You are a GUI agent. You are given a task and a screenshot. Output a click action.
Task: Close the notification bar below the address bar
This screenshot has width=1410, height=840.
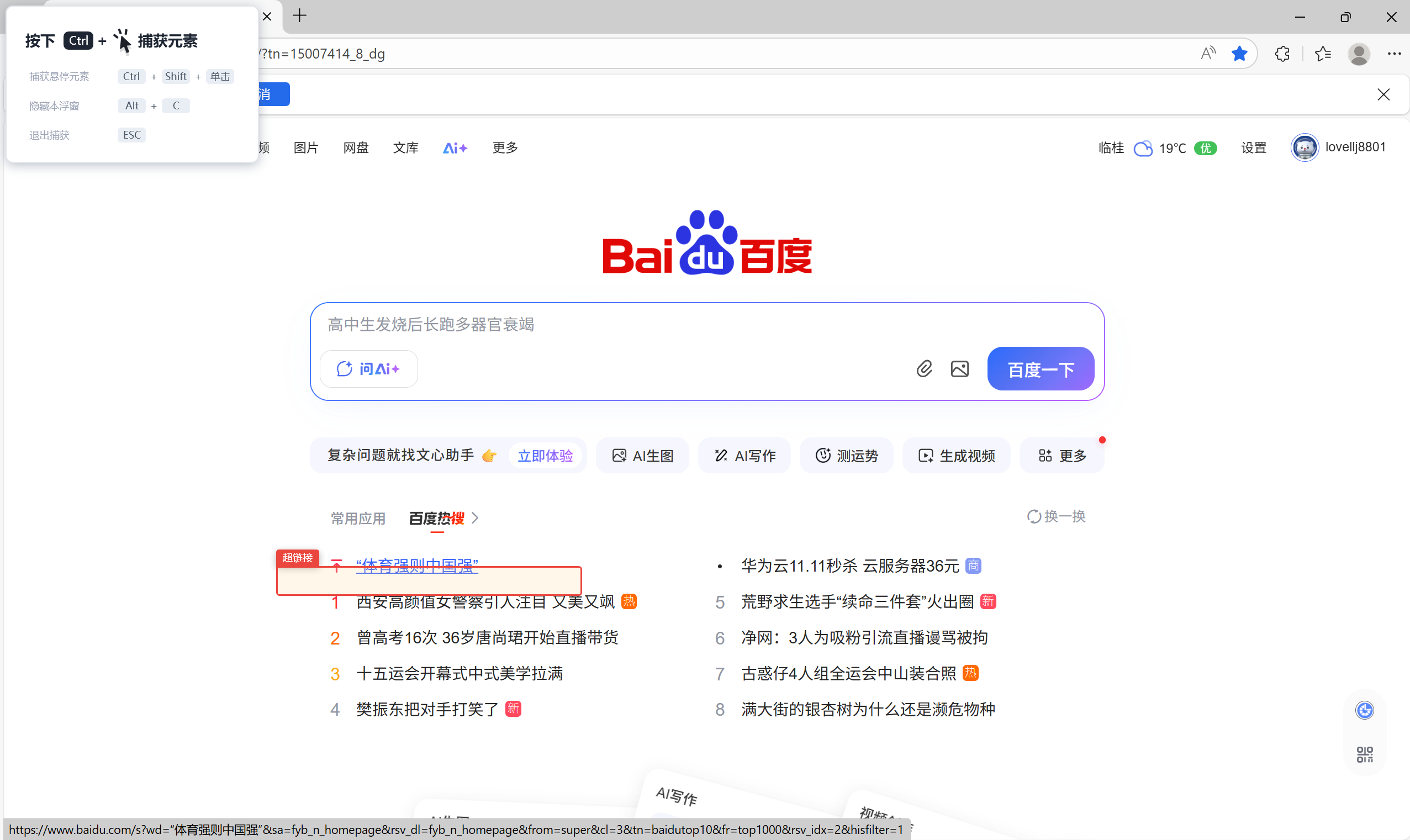1383,94
